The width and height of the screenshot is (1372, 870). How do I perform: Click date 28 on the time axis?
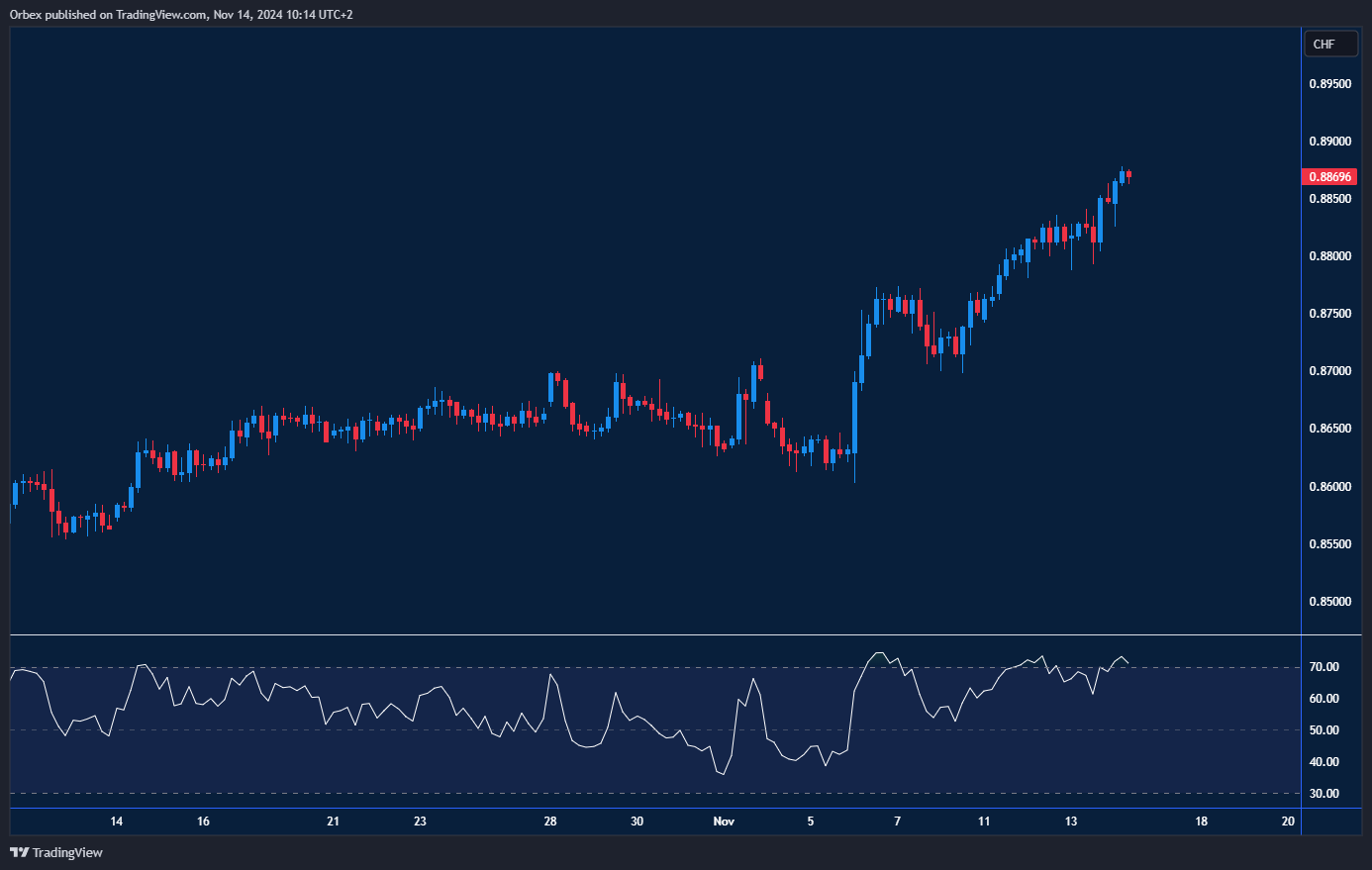click(550, 822)
